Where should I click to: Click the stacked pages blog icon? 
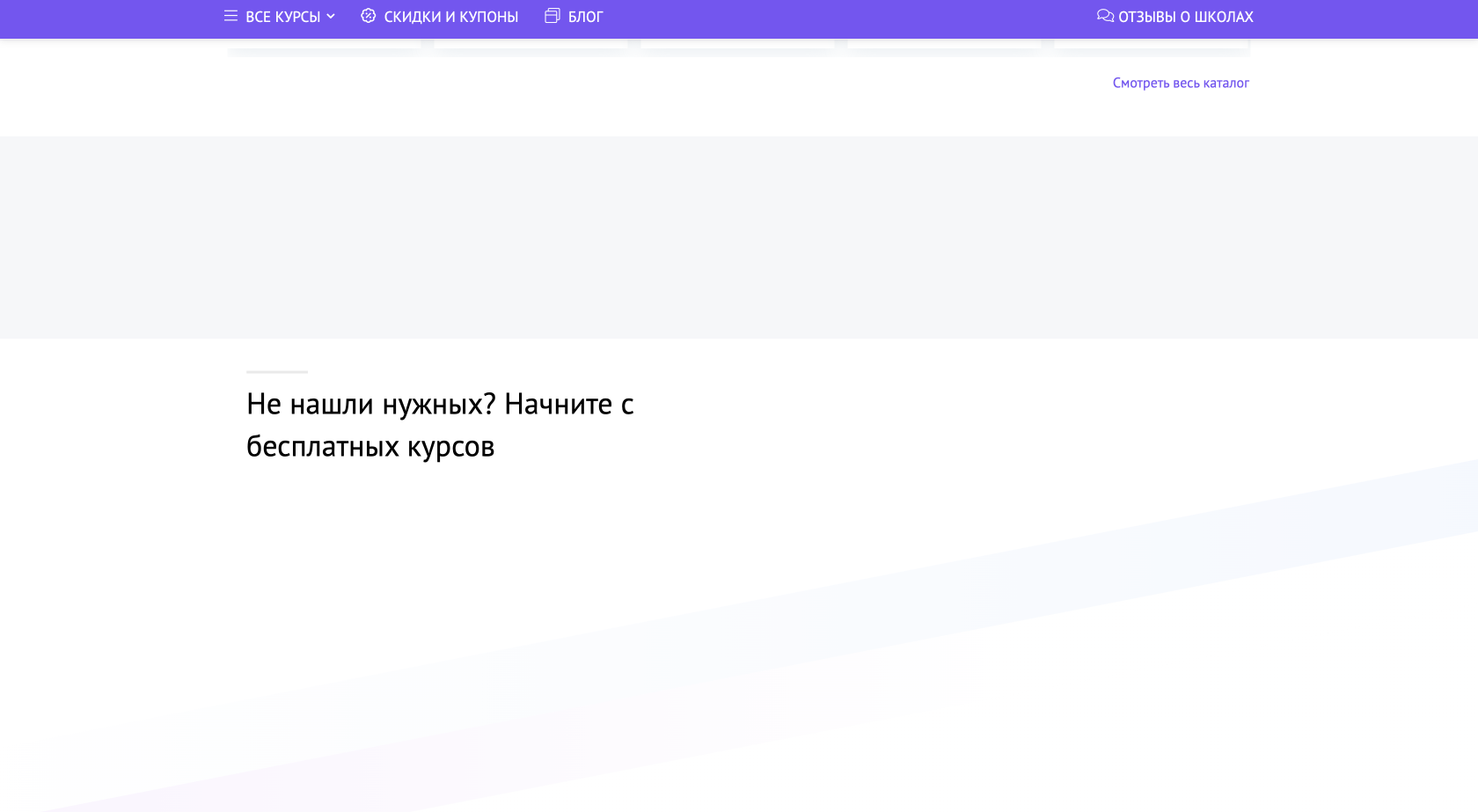point(552,16)
